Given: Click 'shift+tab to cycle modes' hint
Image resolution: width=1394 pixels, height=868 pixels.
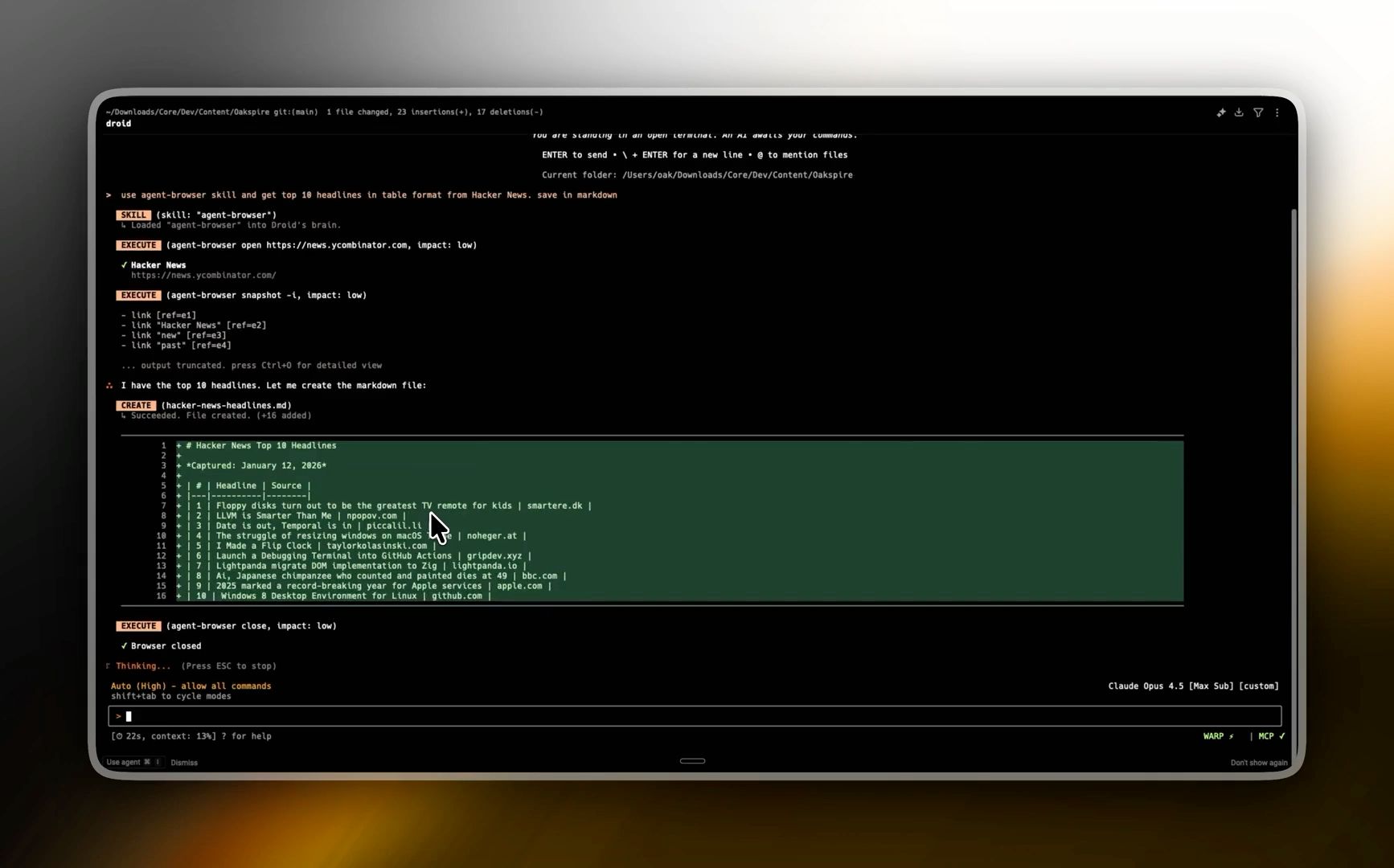Looking at the screenshot, I should click(x=171, y=696).
